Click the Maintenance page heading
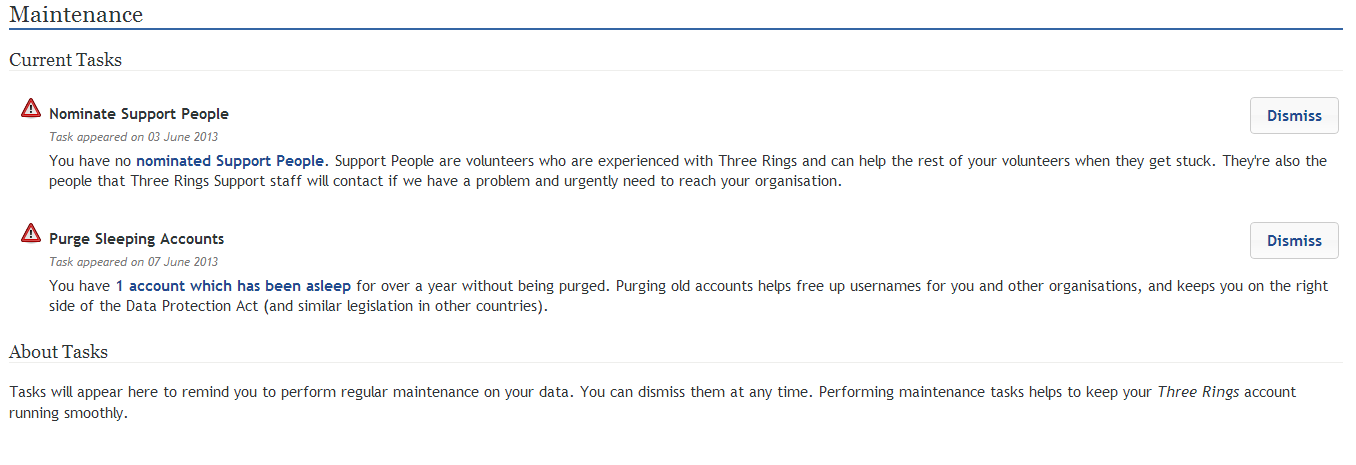 [x=76, y=15]
